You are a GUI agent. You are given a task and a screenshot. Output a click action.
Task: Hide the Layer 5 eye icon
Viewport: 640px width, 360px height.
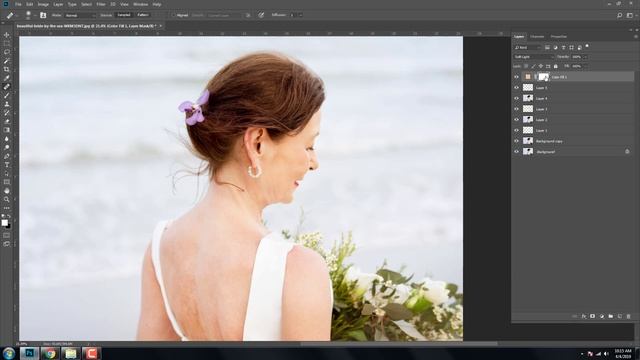click(x=516, y=87)
